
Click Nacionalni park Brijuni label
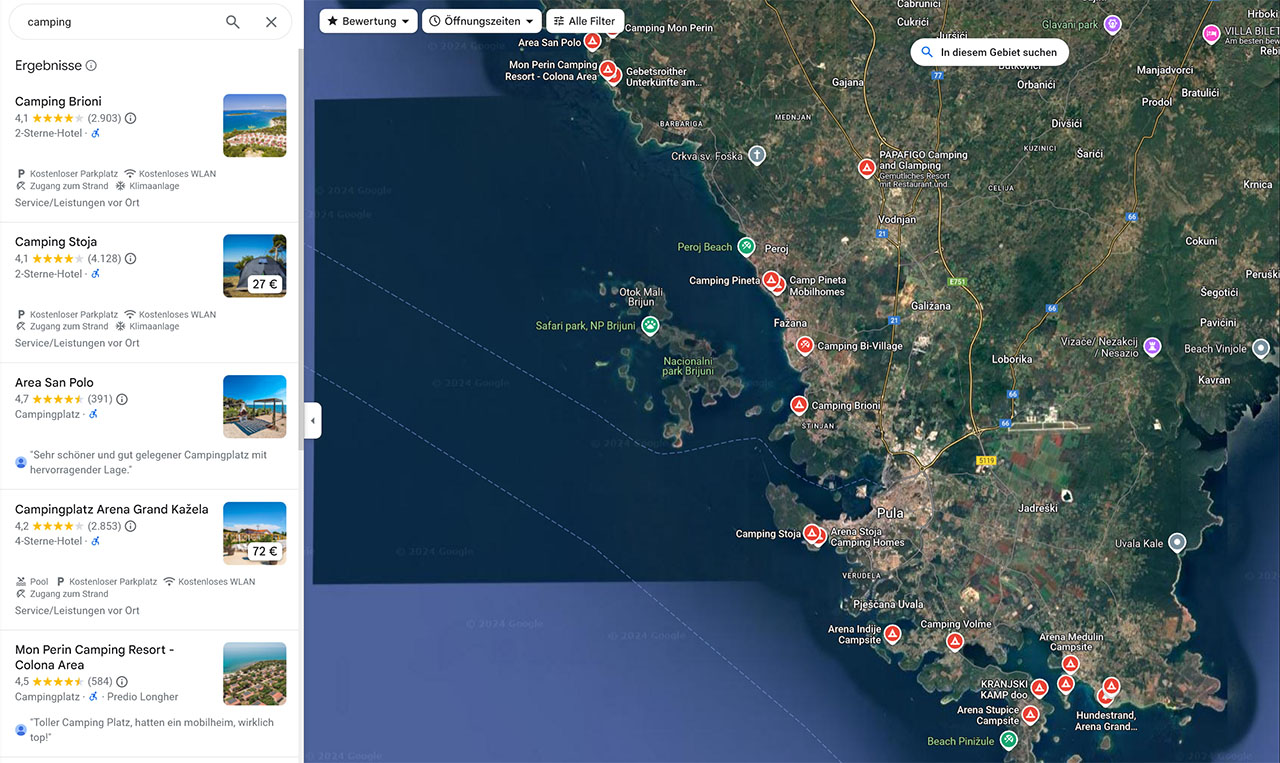click(688, 366)
